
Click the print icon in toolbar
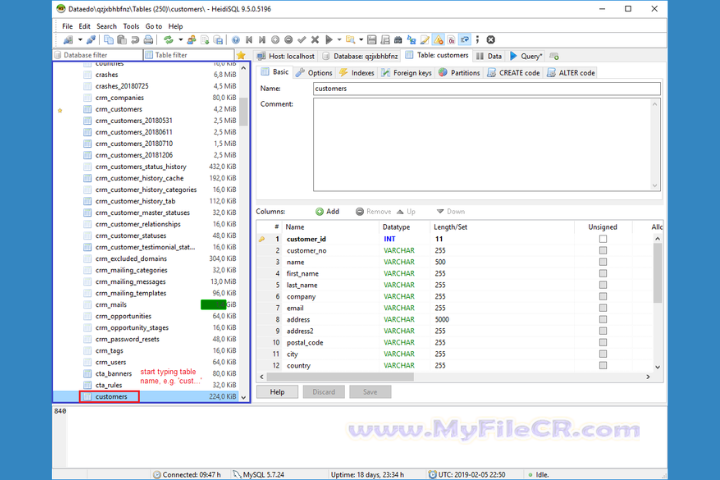coord(148,40)
